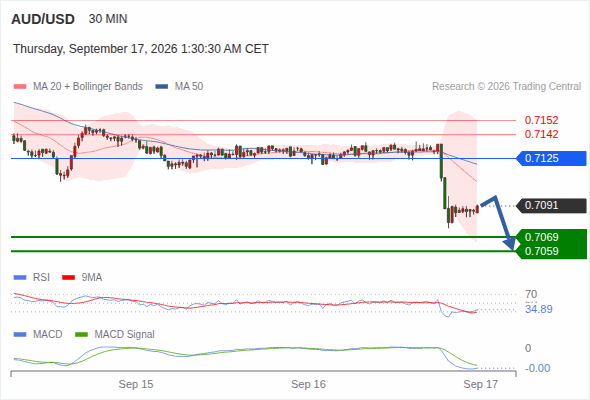Click the MA 50 legend label
Image resolution: width=590 pixels, height=400 pixels.
(189, 87)
